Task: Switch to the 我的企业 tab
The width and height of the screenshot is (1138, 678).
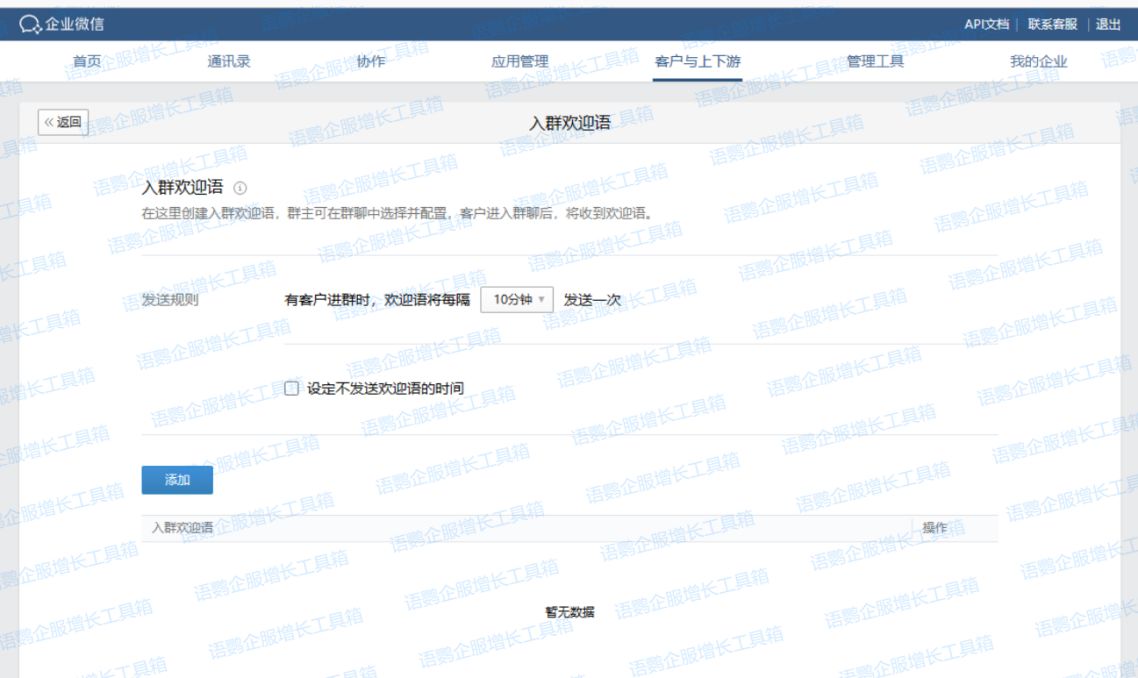Action: pos(1039,62)
